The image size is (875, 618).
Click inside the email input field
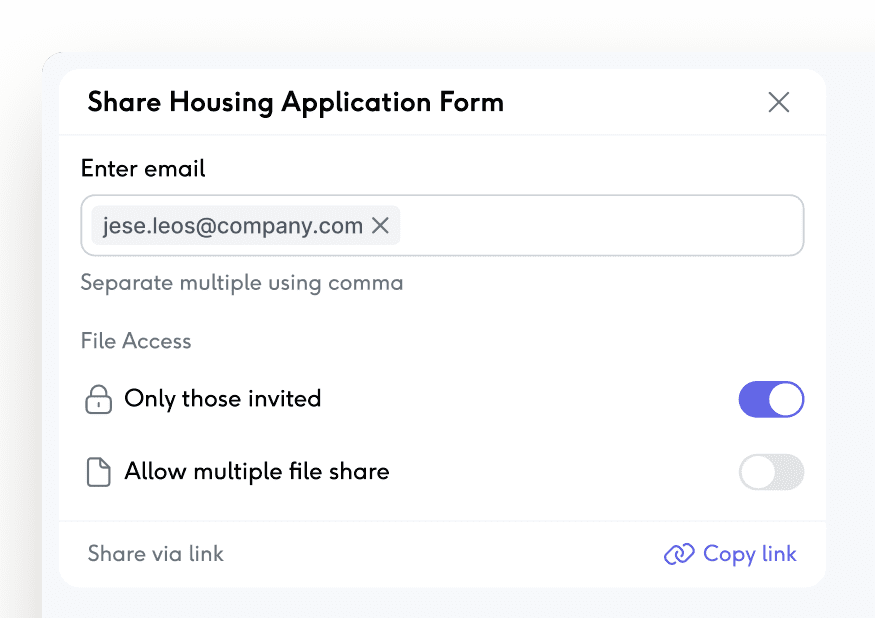[600, 226]
